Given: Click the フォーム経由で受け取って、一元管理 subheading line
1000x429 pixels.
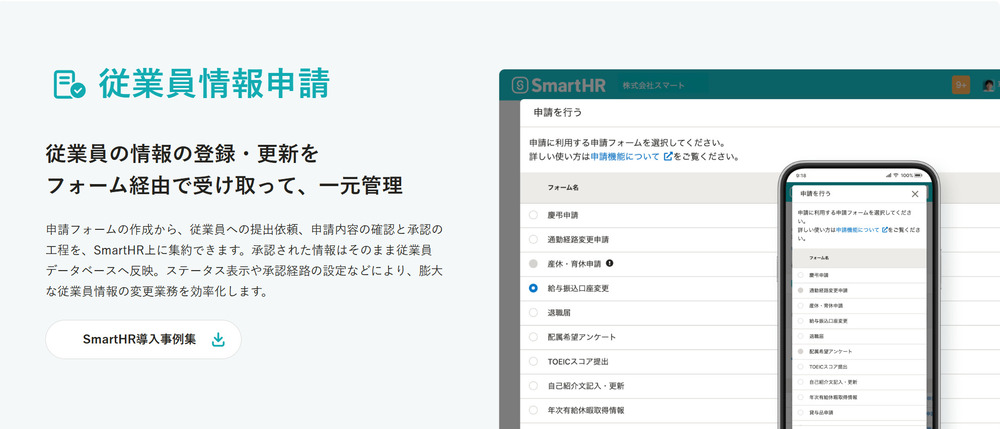Looking at the screenshot, I should (224, 185).
